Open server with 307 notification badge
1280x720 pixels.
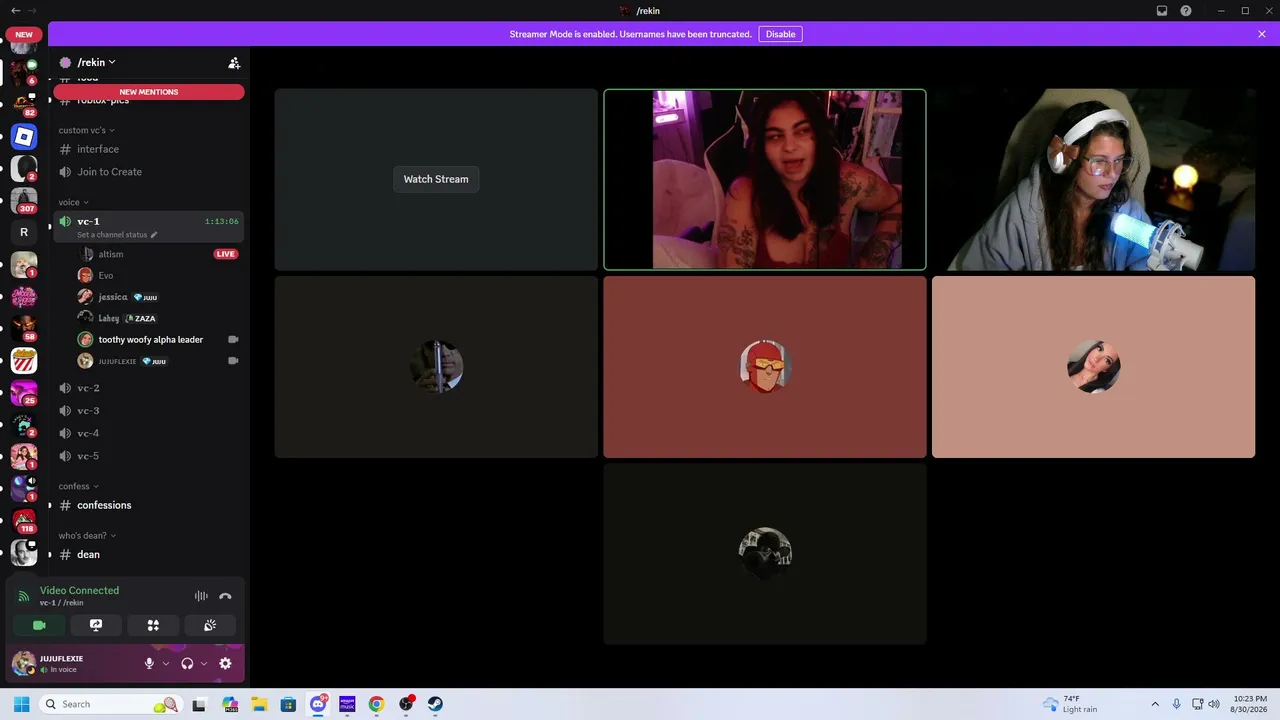[24, 200]
